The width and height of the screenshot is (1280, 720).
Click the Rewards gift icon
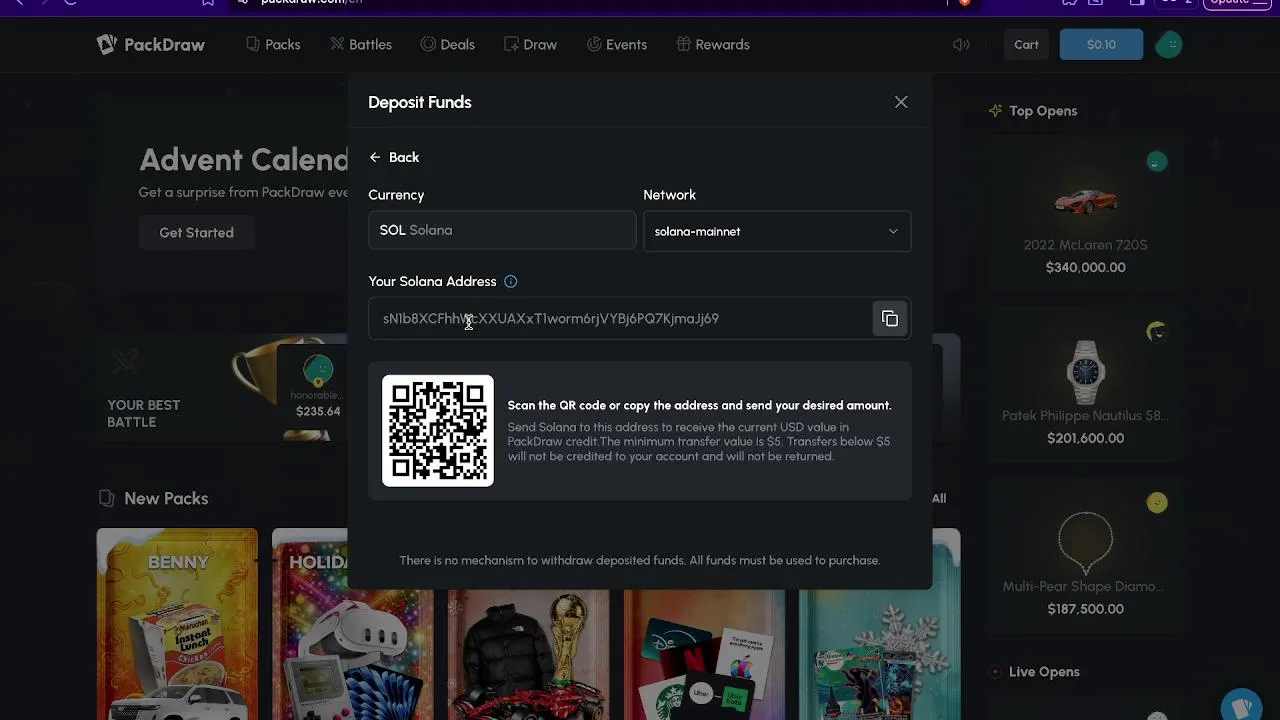tap(684, 44)
